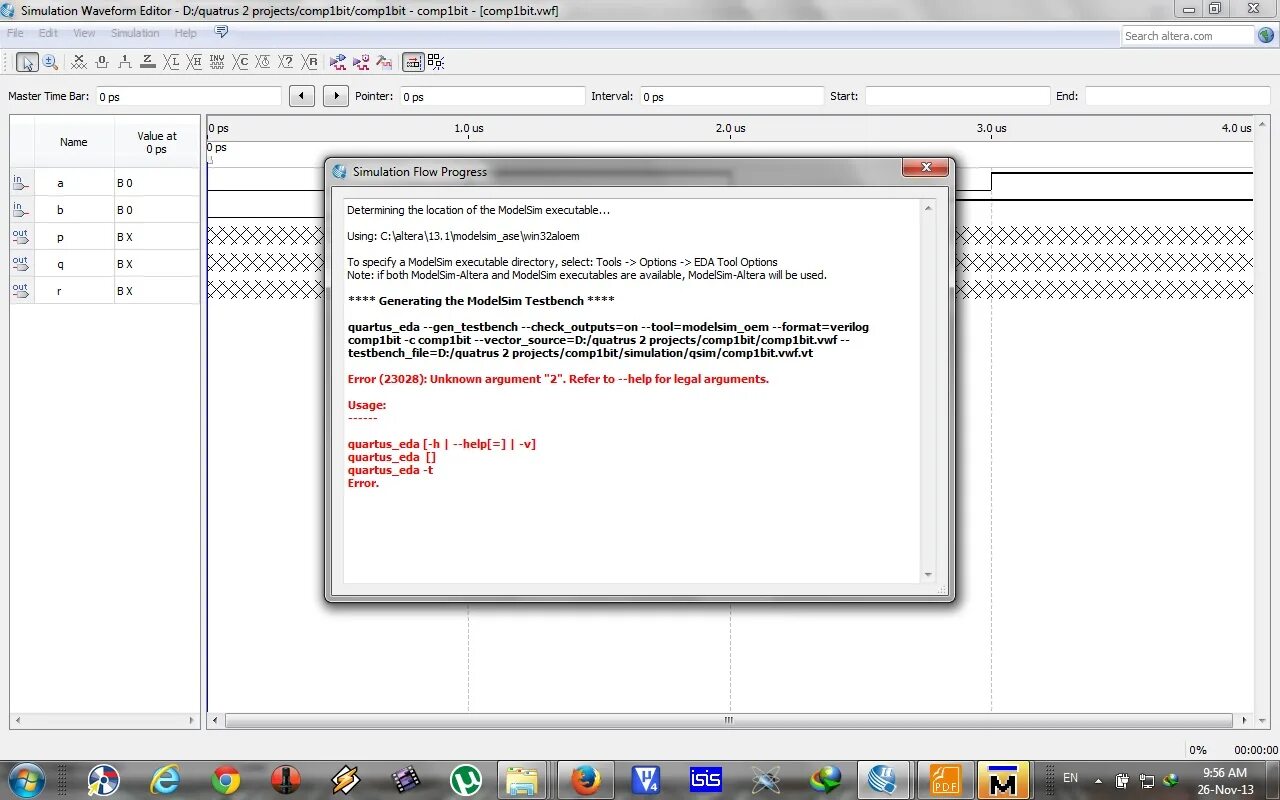Click the Value at 0 ps header

(157, 142)
